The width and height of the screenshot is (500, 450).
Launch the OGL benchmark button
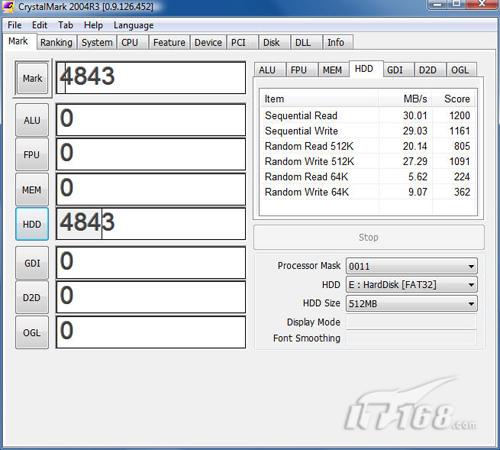pyautogui.click(x=32, y=332)
